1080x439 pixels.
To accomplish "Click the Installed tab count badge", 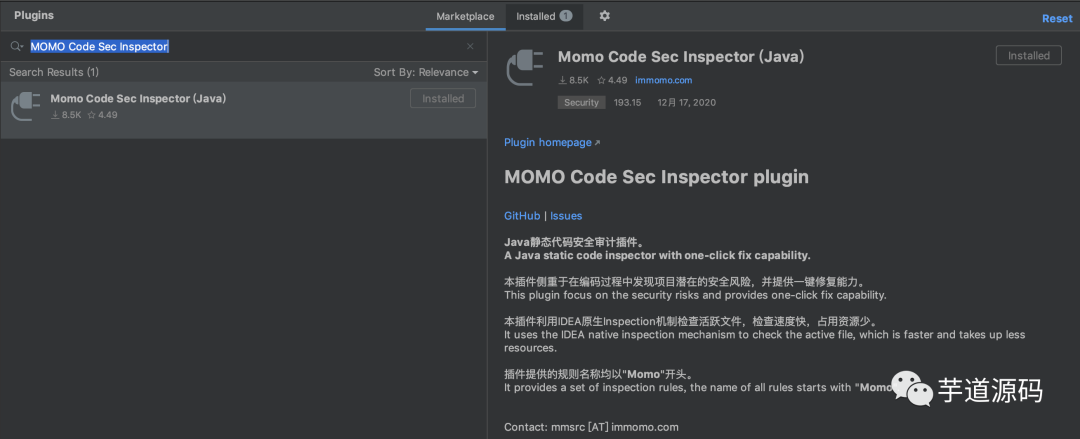I will [565, 16].
